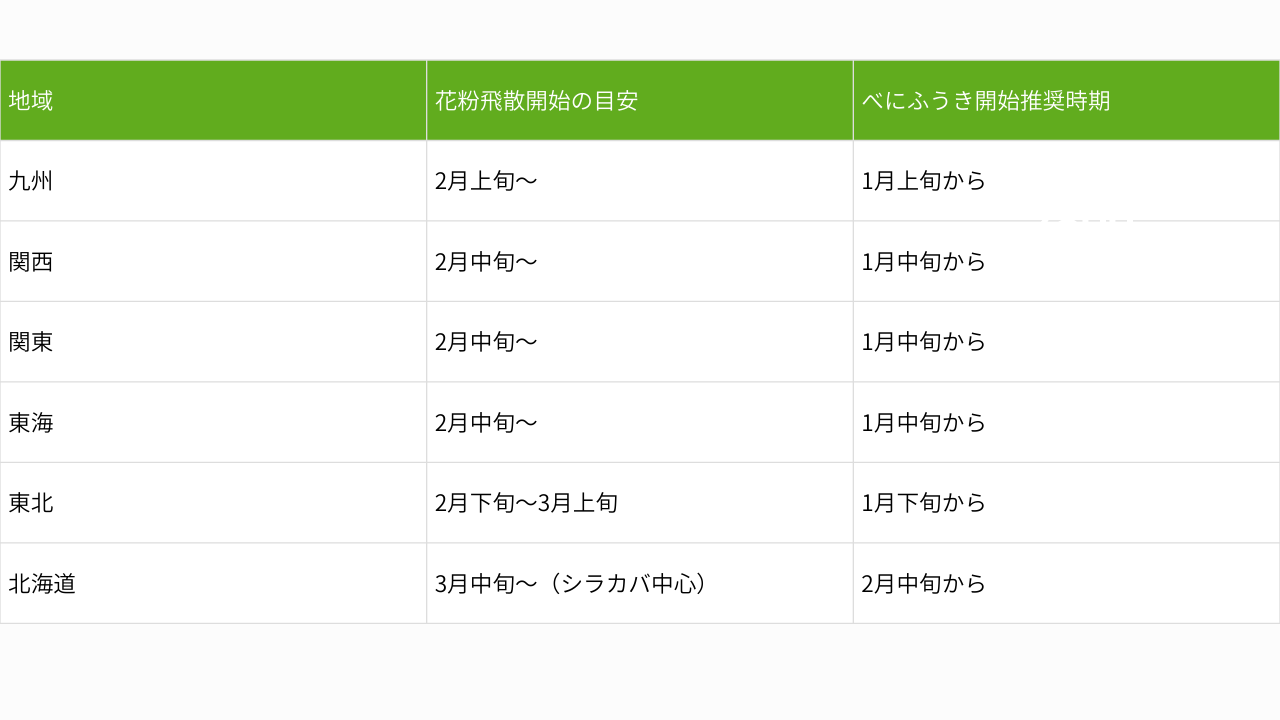Click the 2月上旬〜 pollen start cell

coord(486,181)
